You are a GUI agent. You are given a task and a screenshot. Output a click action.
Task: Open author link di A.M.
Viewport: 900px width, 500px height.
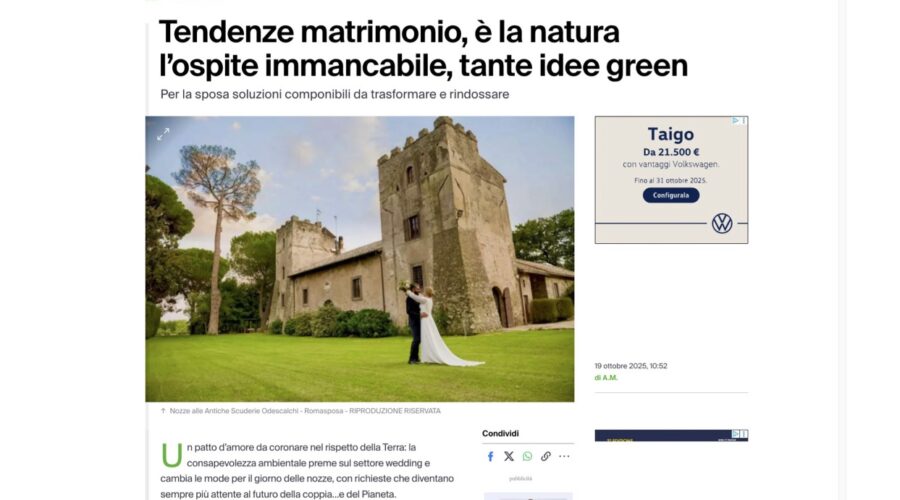(606, 378)
